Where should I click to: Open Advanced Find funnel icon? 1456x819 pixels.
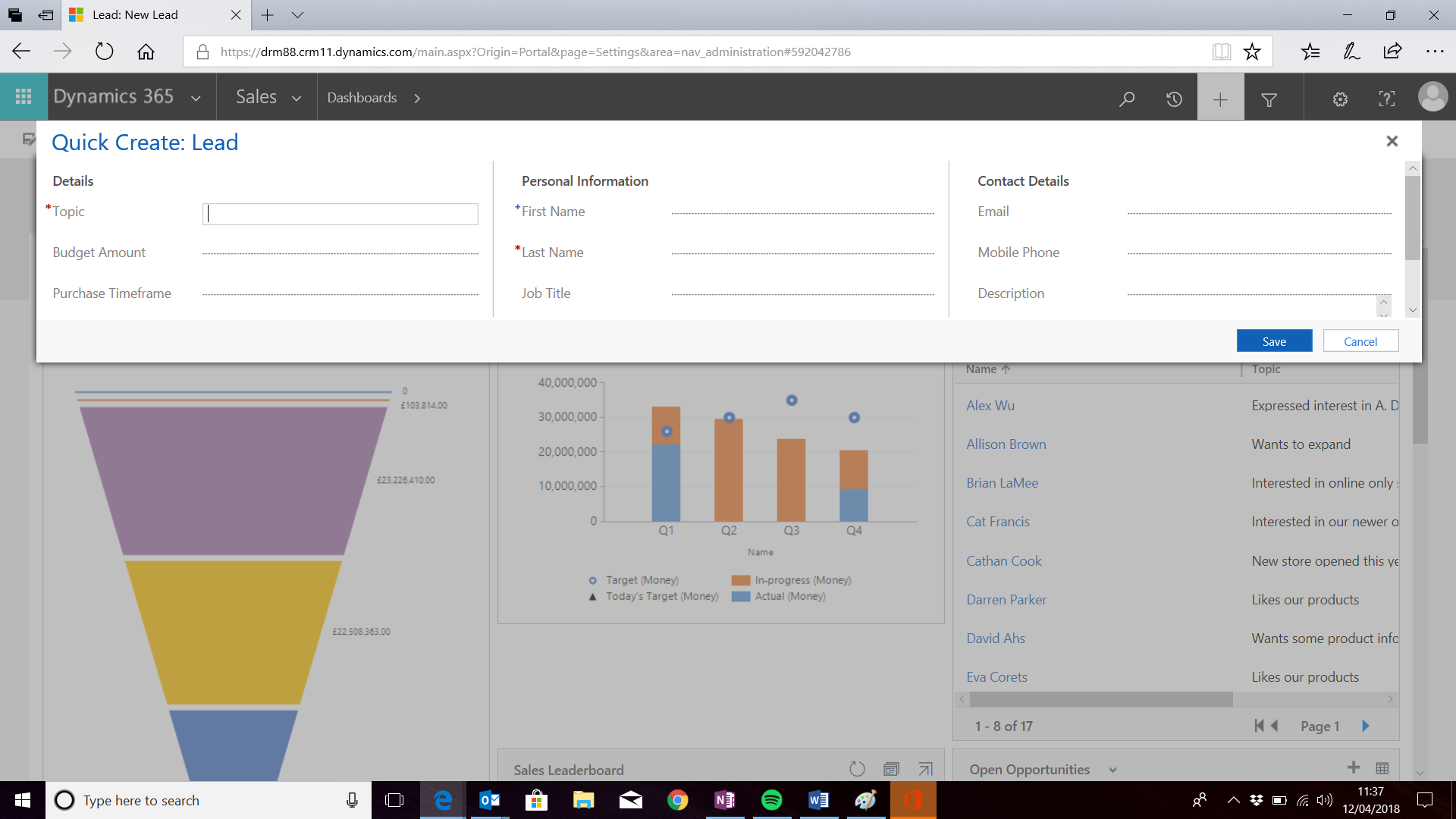pos(1269,99)
